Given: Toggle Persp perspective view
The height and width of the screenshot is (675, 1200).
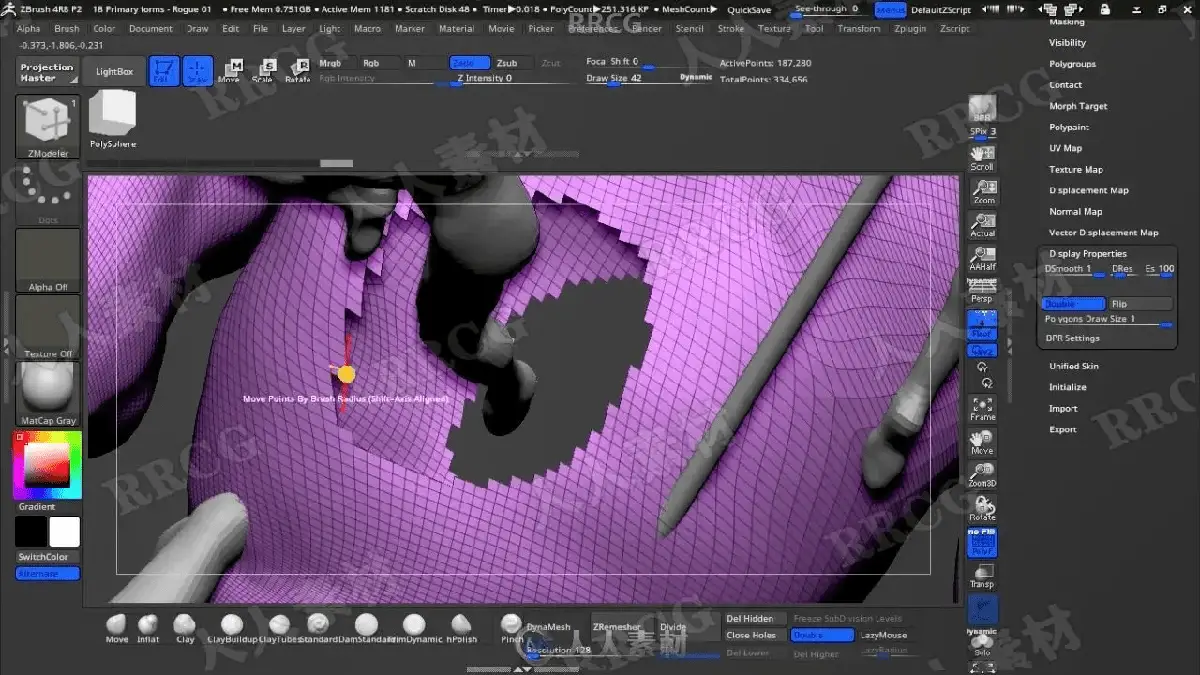Looking at the screenshot, I should click(983, 292).
